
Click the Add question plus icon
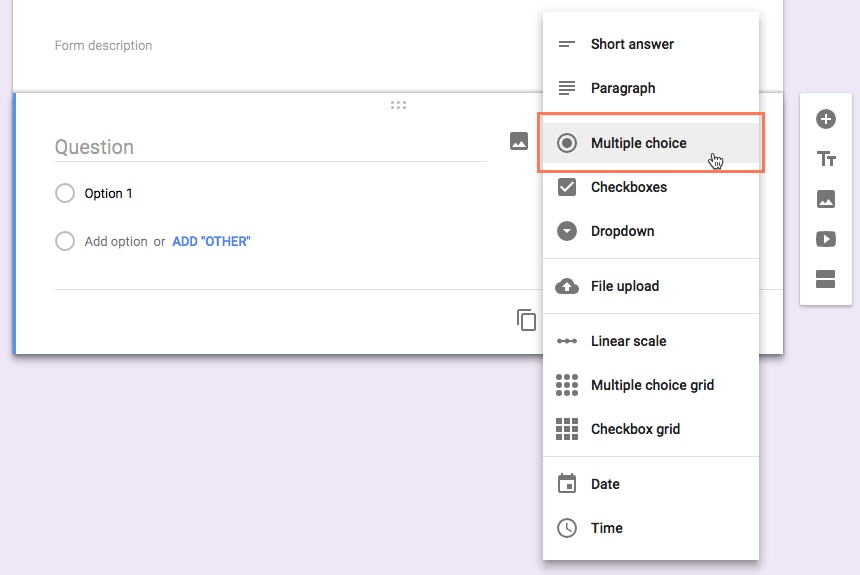pos(826,120)
